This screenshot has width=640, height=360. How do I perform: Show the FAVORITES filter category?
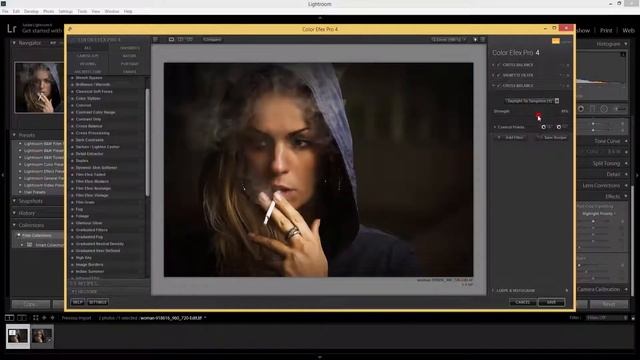tap(129, 48)
